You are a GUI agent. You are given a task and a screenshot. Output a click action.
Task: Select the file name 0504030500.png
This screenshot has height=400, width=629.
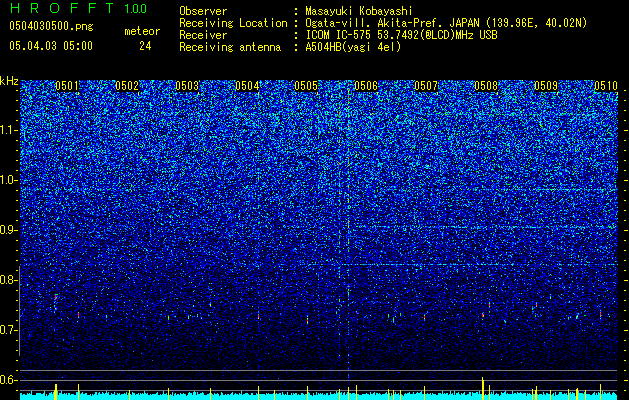(x=51, y=26)
